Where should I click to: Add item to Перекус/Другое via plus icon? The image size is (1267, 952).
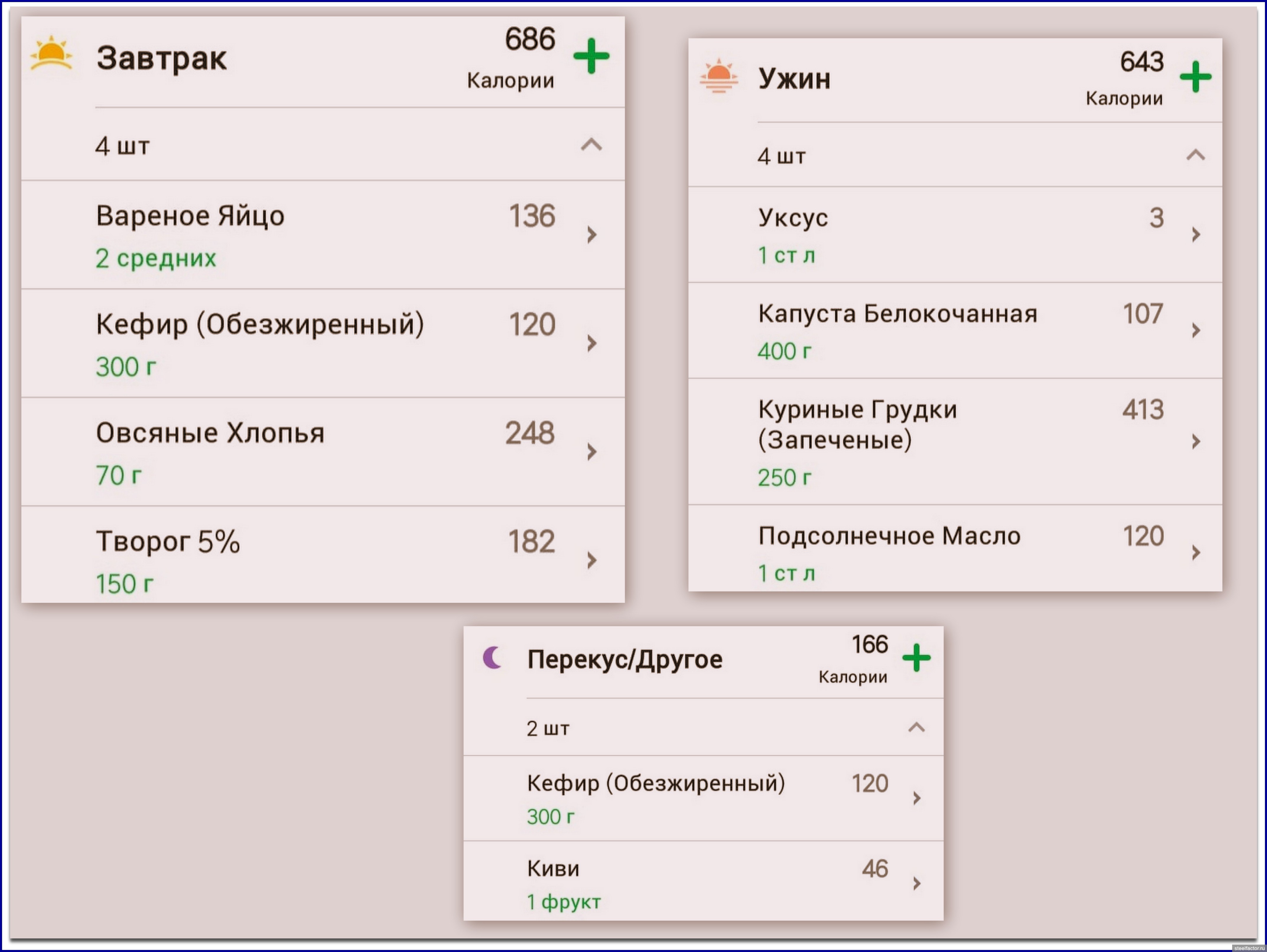click(916, 658)
